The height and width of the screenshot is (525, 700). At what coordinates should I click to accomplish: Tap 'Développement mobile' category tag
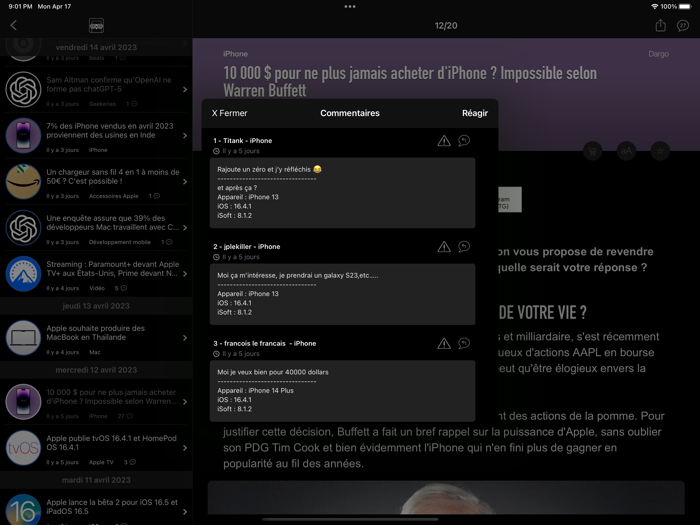(119, 242)
